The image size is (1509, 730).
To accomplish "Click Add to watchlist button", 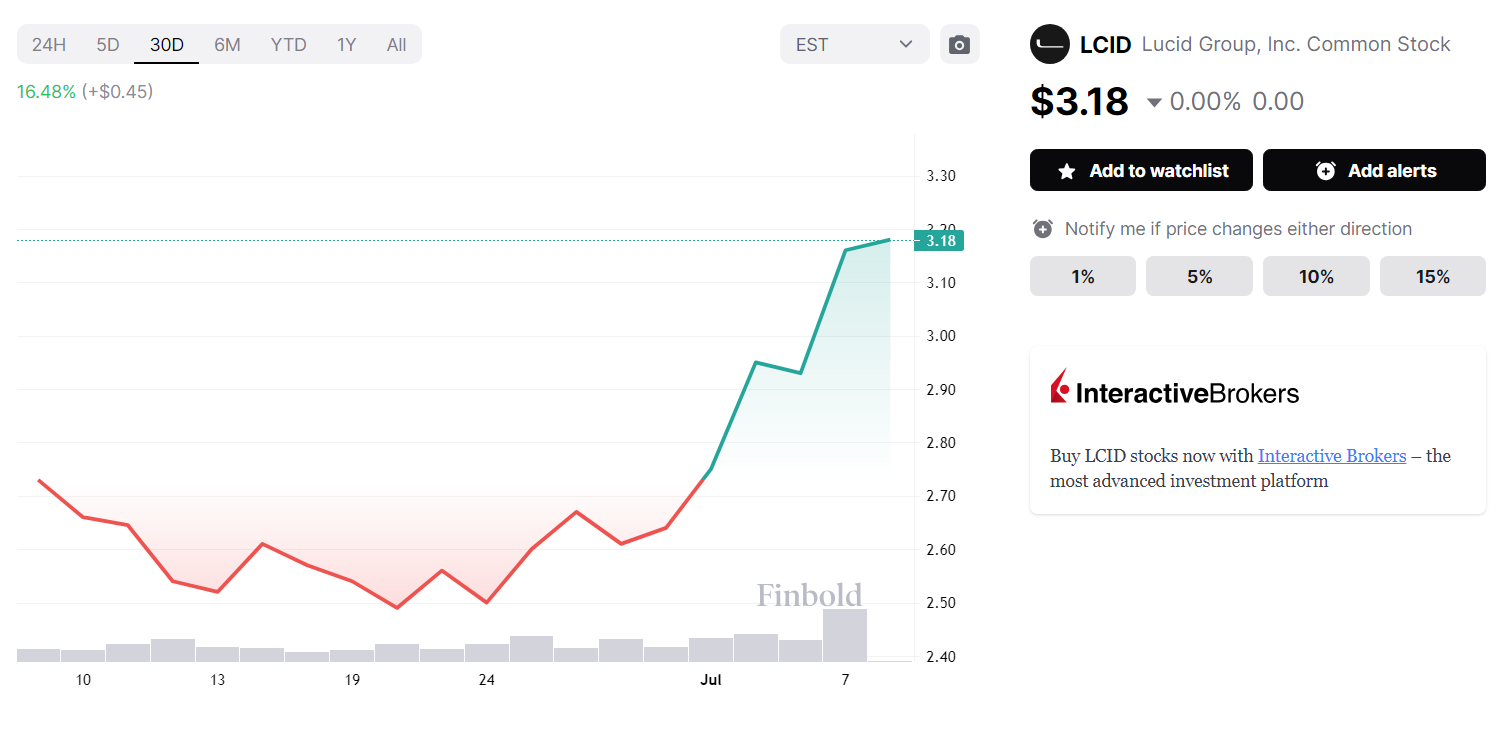I will (x=1141, y=170).
